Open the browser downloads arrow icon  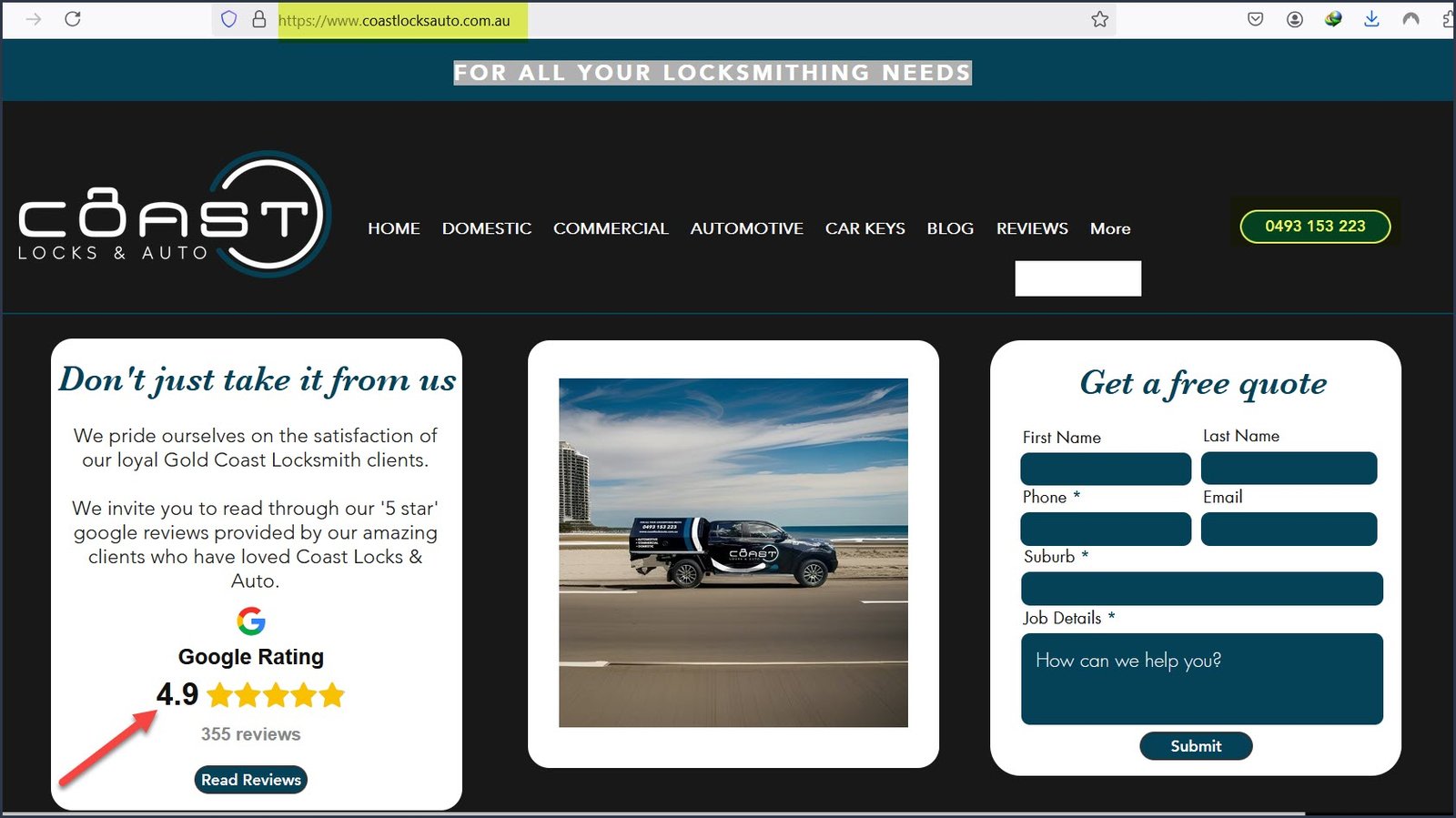[x=1371, y=19]
